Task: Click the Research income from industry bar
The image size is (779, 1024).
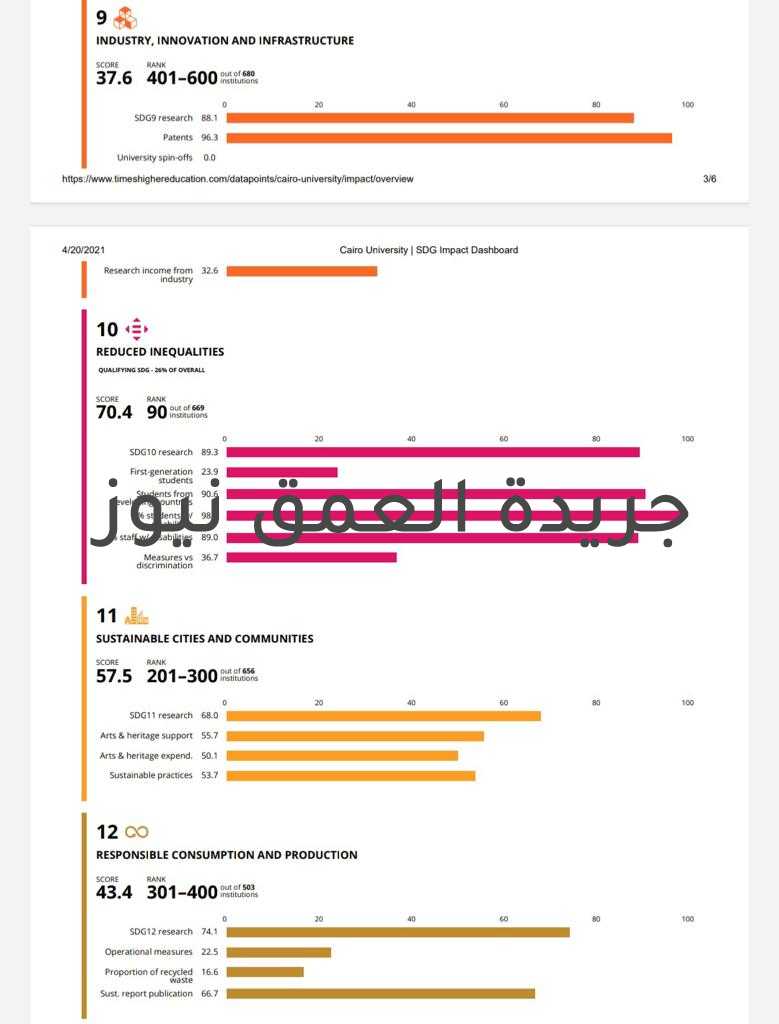Action: [x=301, y=271]
